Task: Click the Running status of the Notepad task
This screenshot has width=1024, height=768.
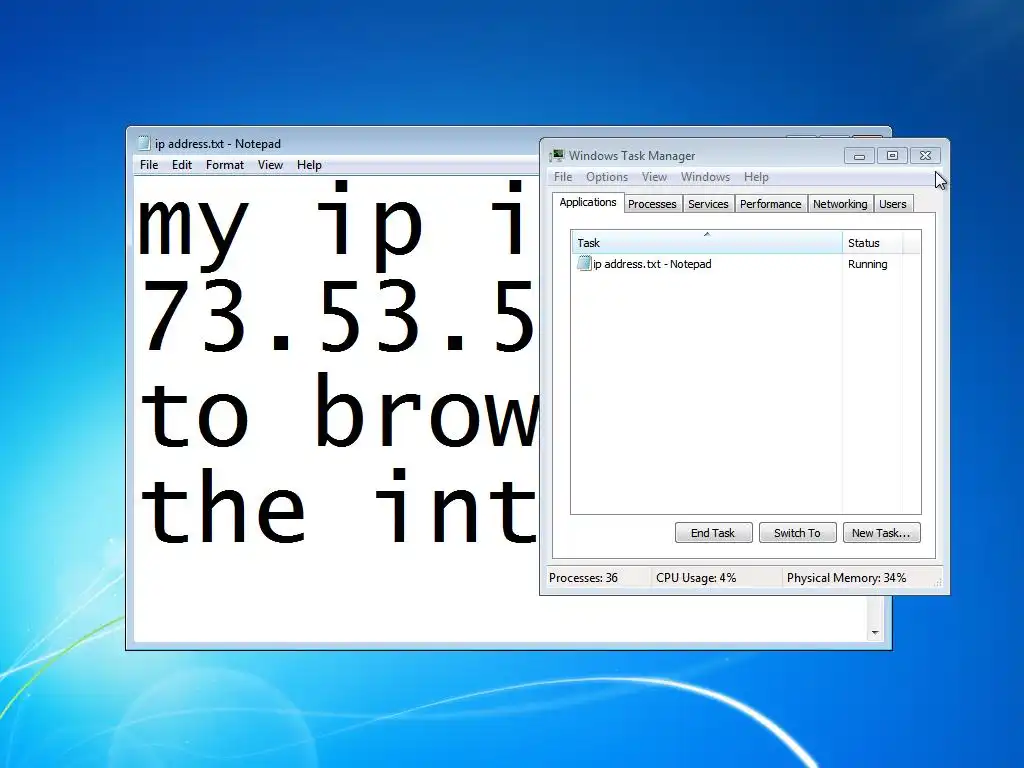Action: [x=867, y=264]
